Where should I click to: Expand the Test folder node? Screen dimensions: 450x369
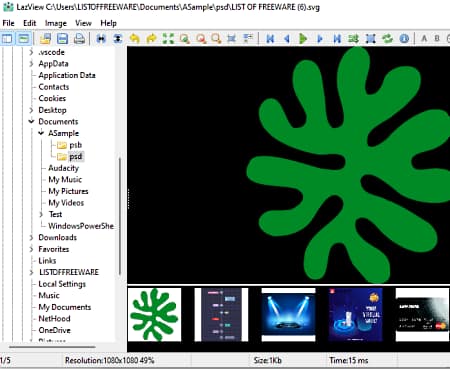(41, 214)
